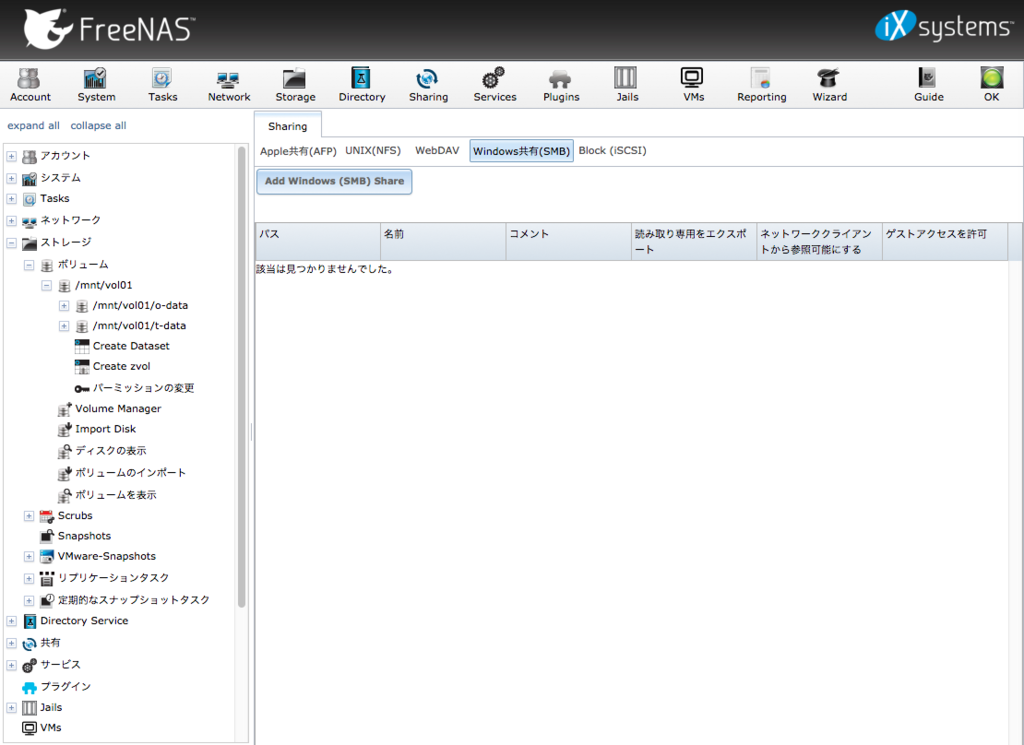Click the Create zvol tree icon
1024x745 pixels.
pyautogui.click(x=82, y=366)
